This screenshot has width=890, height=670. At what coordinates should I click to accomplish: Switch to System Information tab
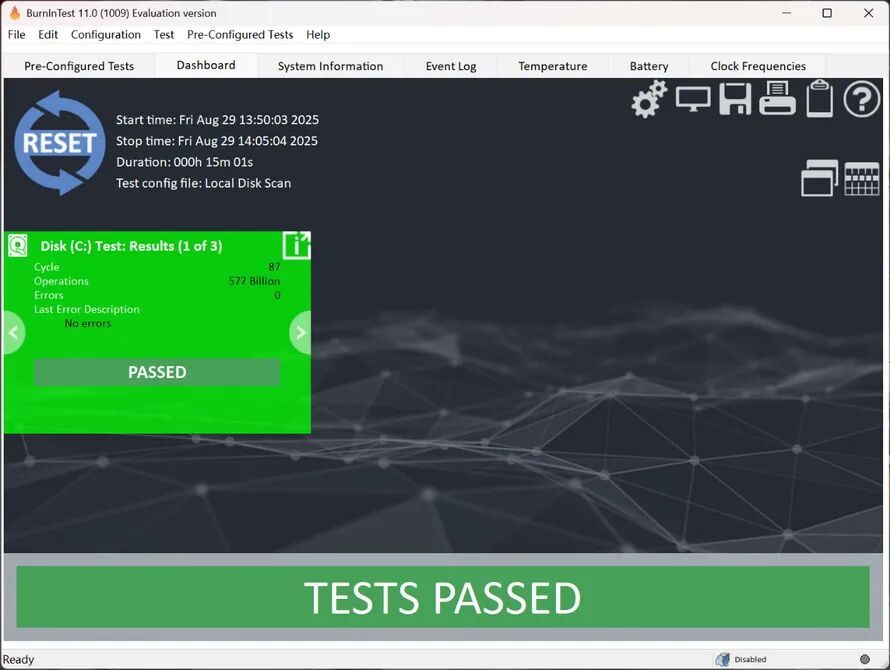(330, 66)
